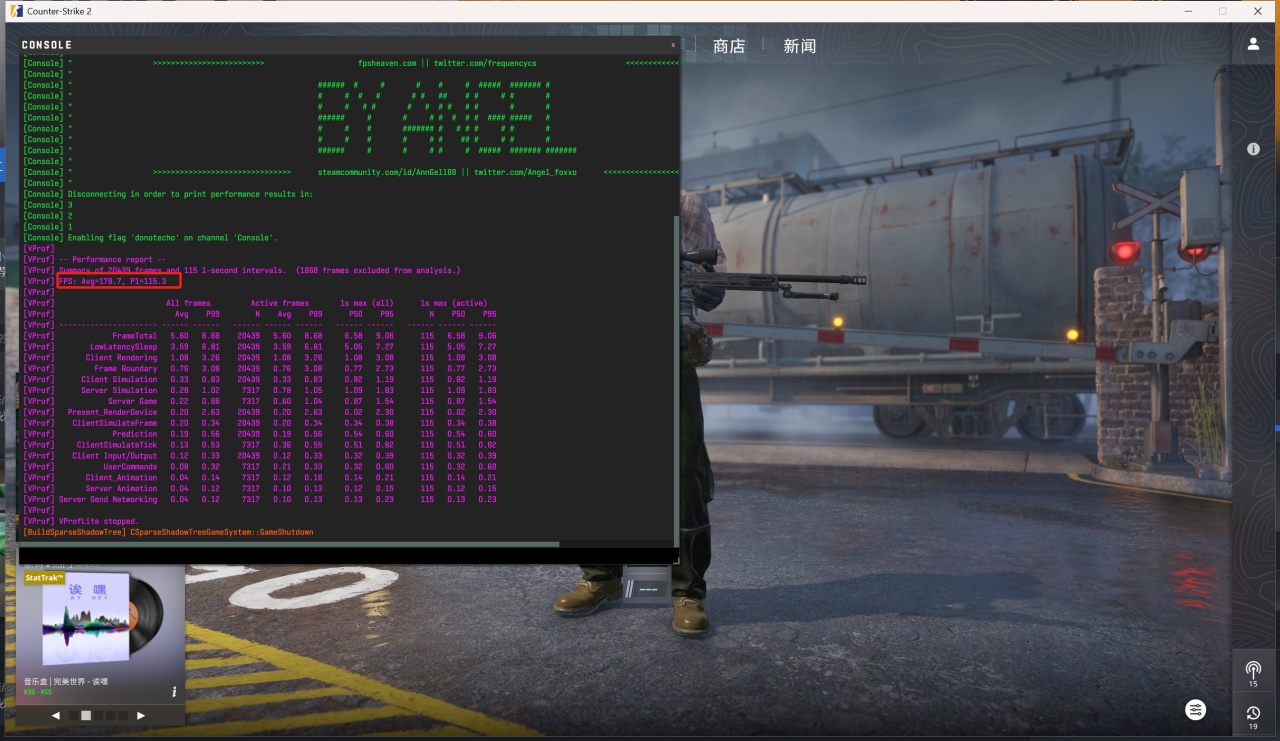Open the recent history icon showing 19
This screenshot has height=741, width=1280.
(1253, 715)
